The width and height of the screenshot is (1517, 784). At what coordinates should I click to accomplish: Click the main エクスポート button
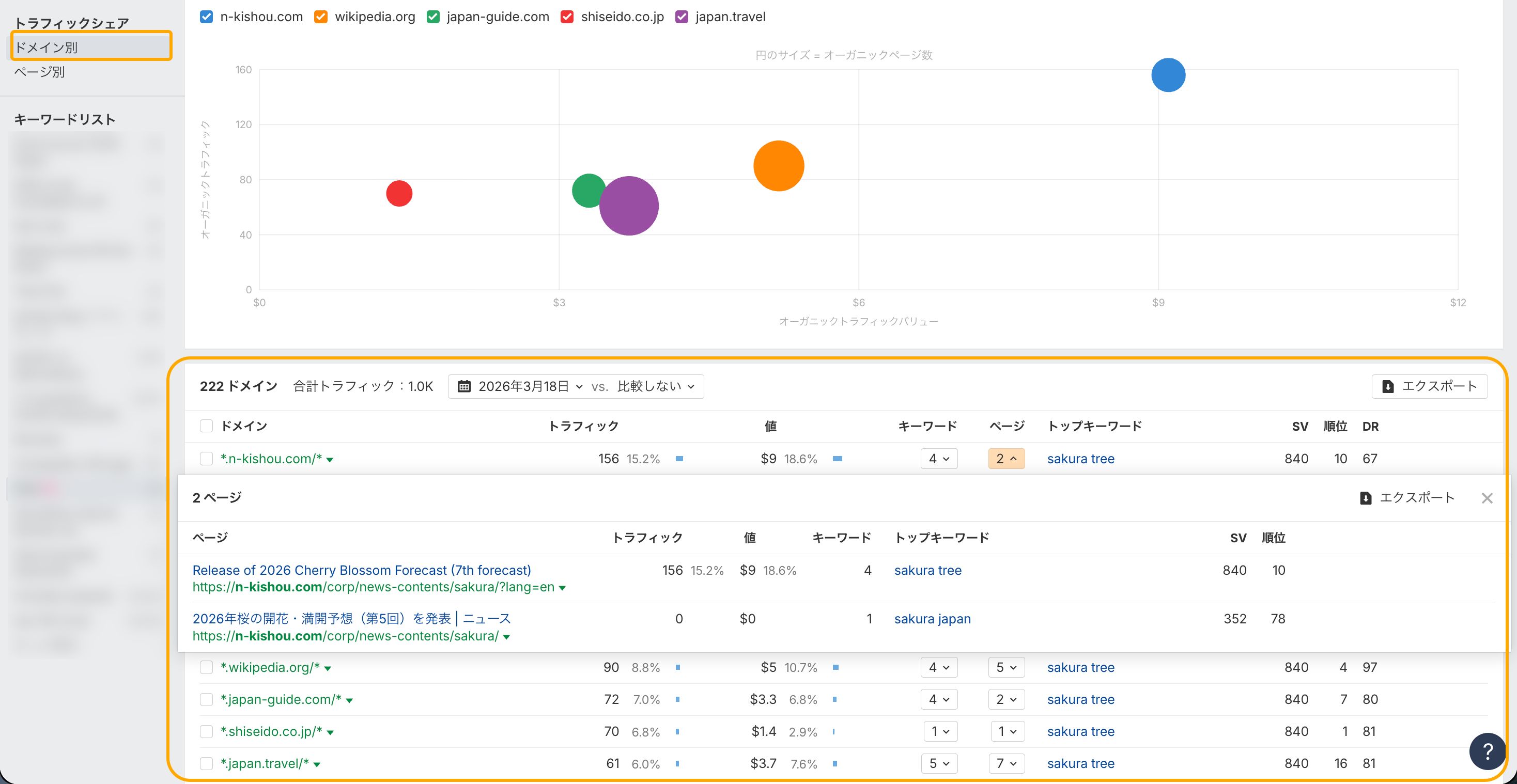pos(1429,386)
